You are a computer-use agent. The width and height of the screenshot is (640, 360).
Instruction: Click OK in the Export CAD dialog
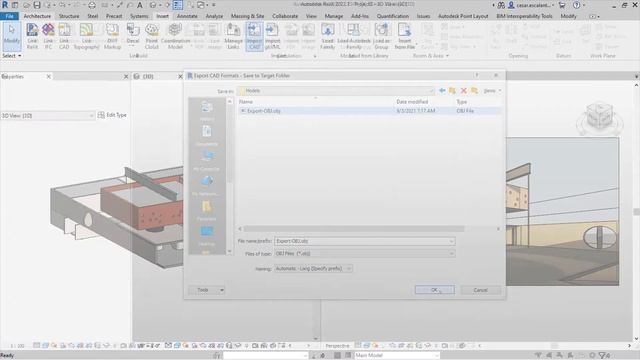(x=434, y=290)
